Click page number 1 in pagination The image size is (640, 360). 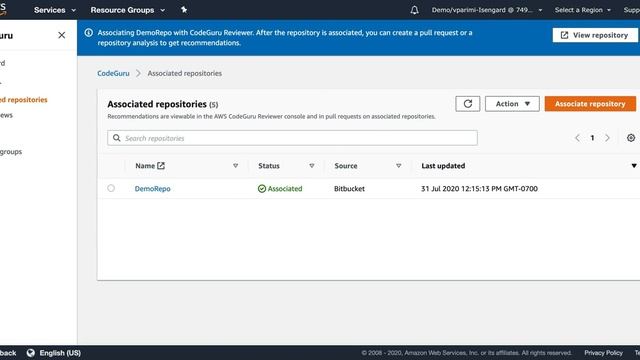[592, 138]
